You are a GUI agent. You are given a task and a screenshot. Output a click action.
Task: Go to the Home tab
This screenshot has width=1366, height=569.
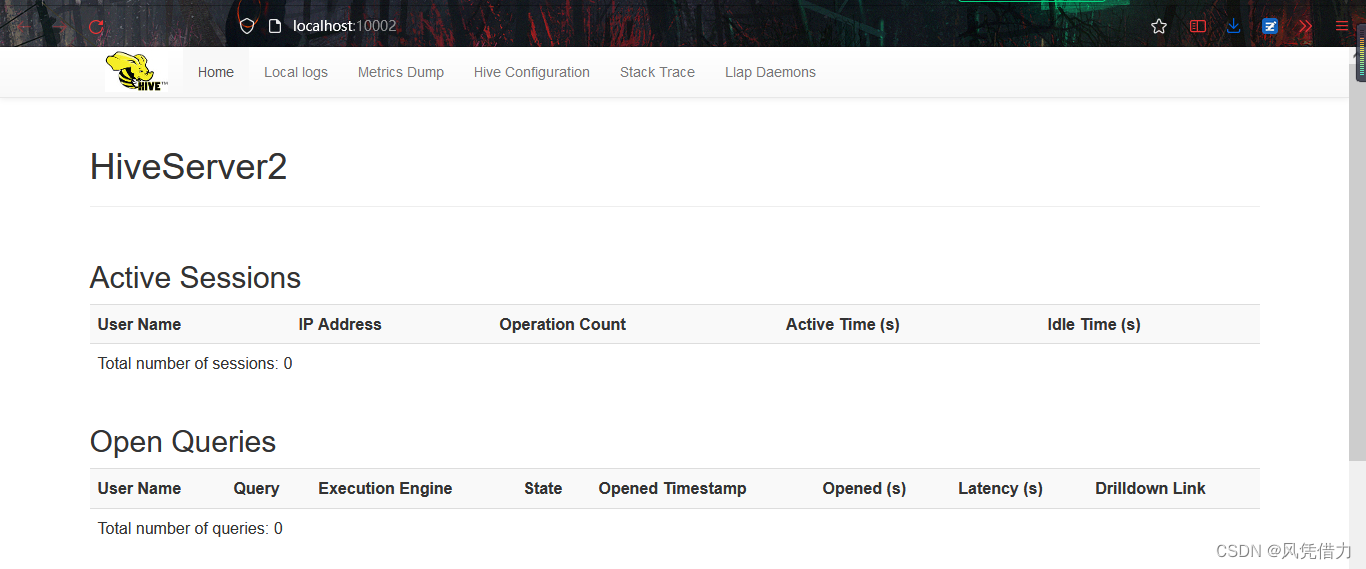[216, 72]
